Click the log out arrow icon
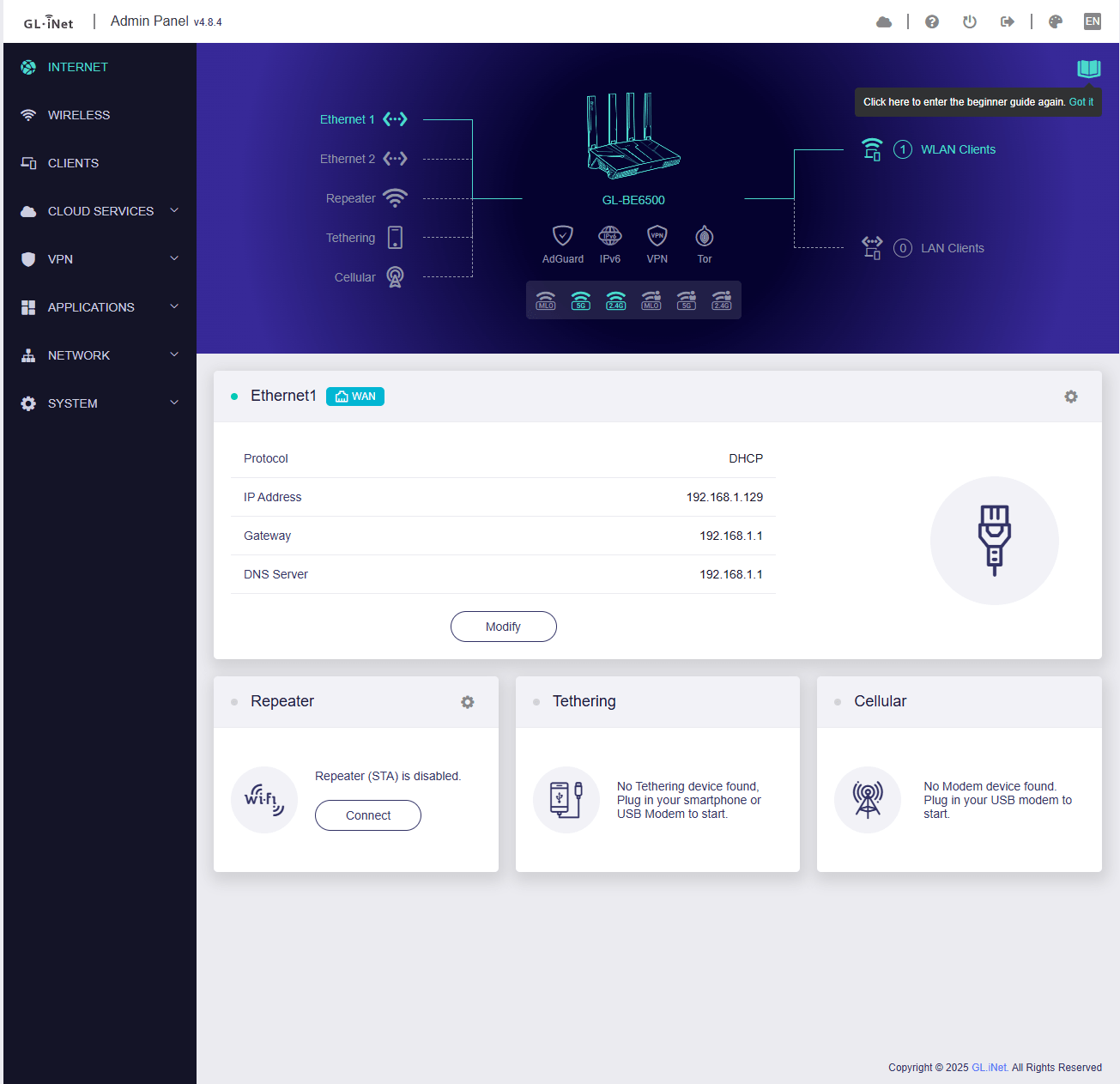Viewport: 1120px width, 1084px height. pos(1008,21)
